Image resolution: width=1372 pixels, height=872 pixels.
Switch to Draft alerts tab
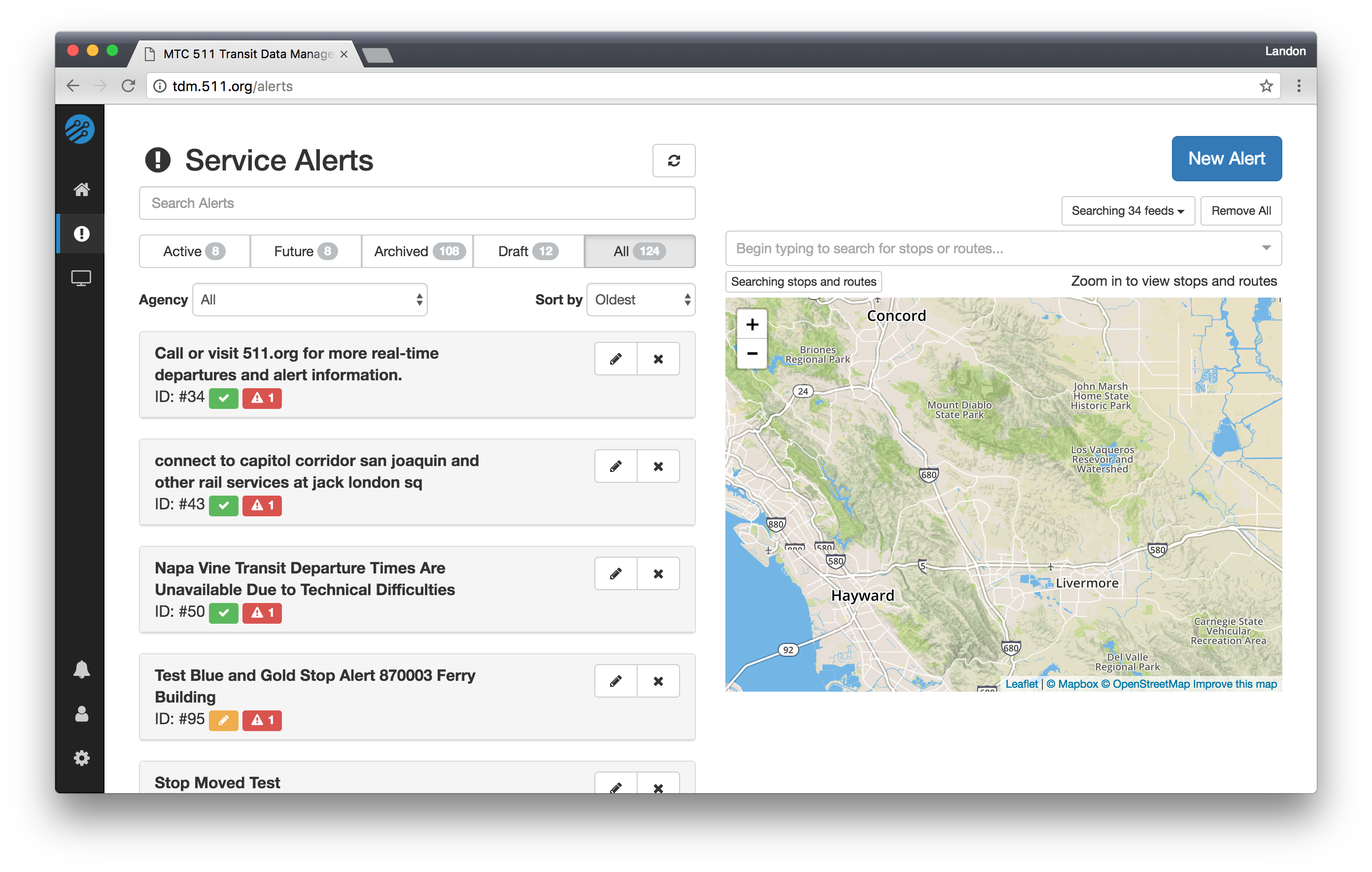click(x=528, y=251)
